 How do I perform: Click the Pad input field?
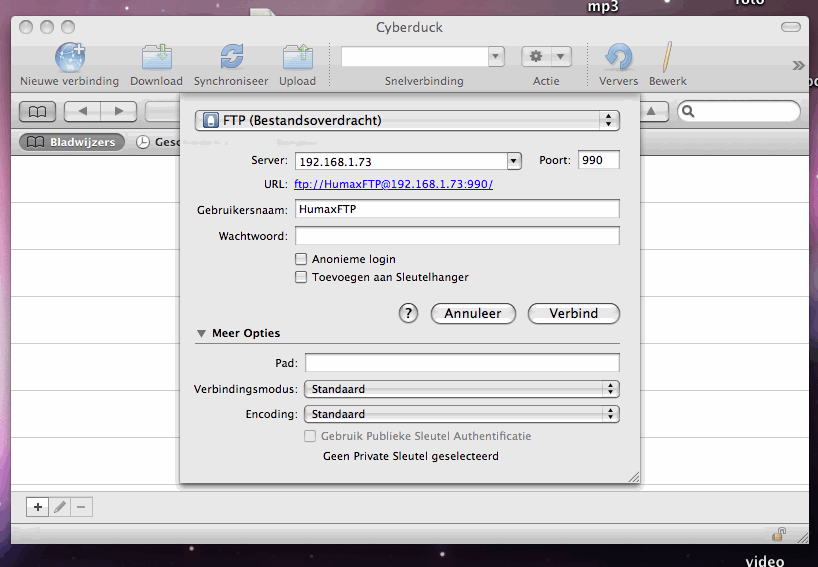pyautogui.click(x=462, y=363)
